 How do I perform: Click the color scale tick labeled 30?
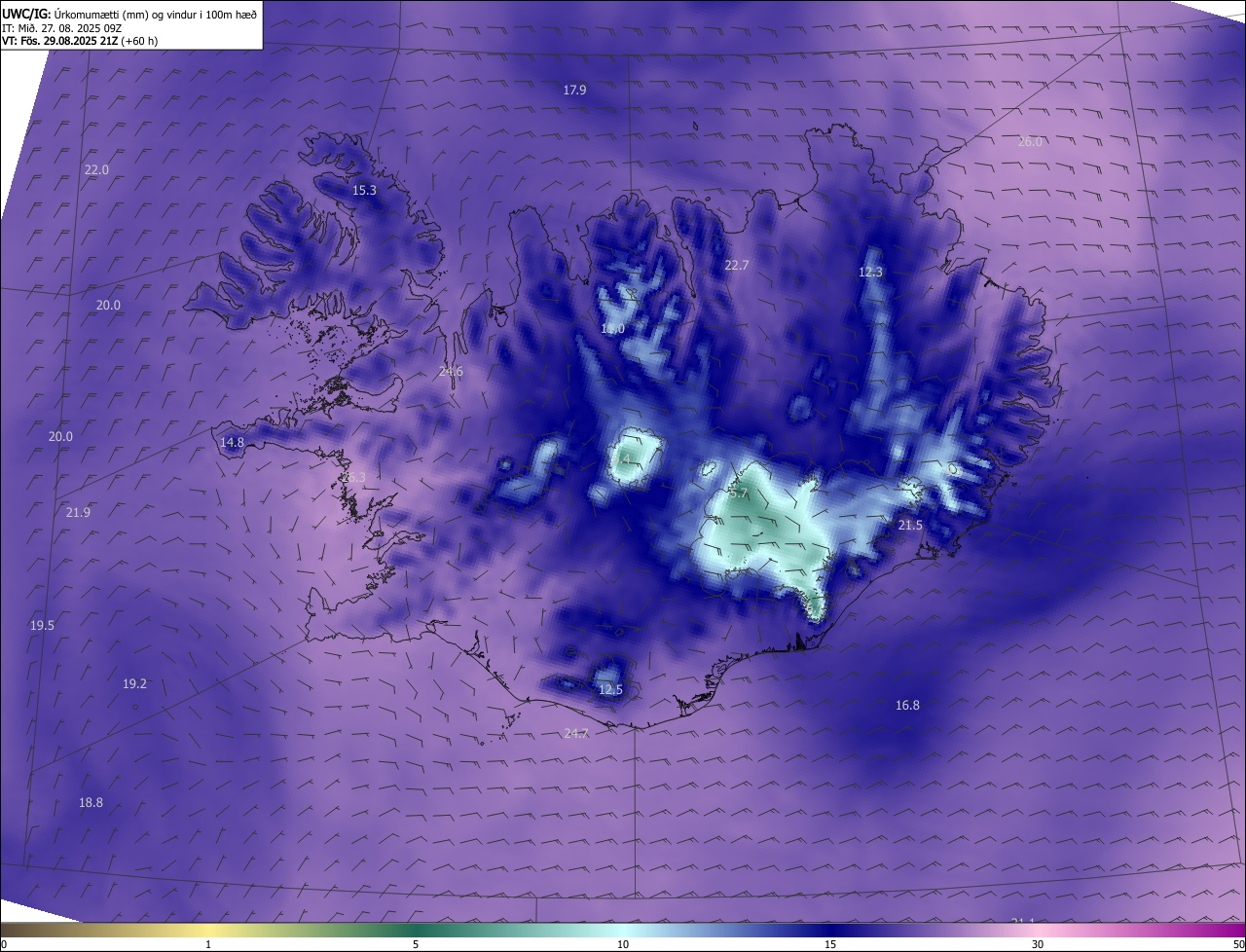(x=1038, y=944)
